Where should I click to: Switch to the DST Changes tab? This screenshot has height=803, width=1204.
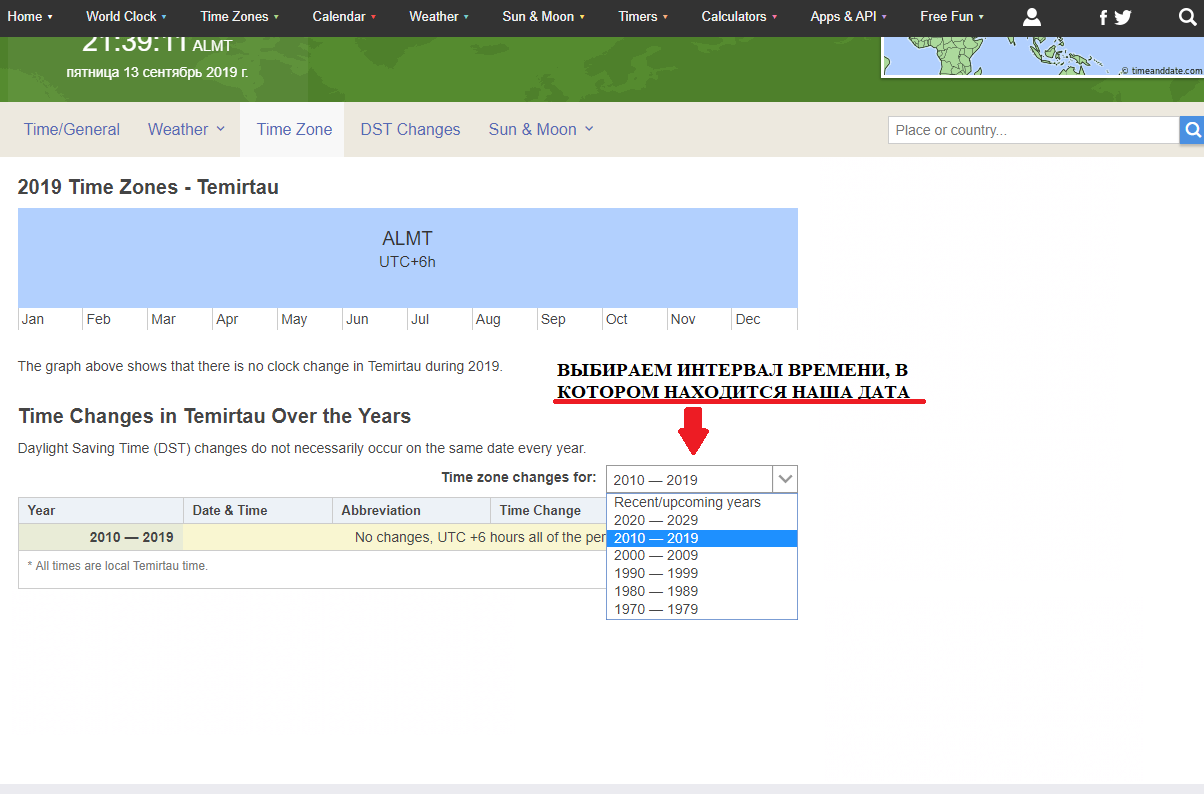[x=410, y=129]
